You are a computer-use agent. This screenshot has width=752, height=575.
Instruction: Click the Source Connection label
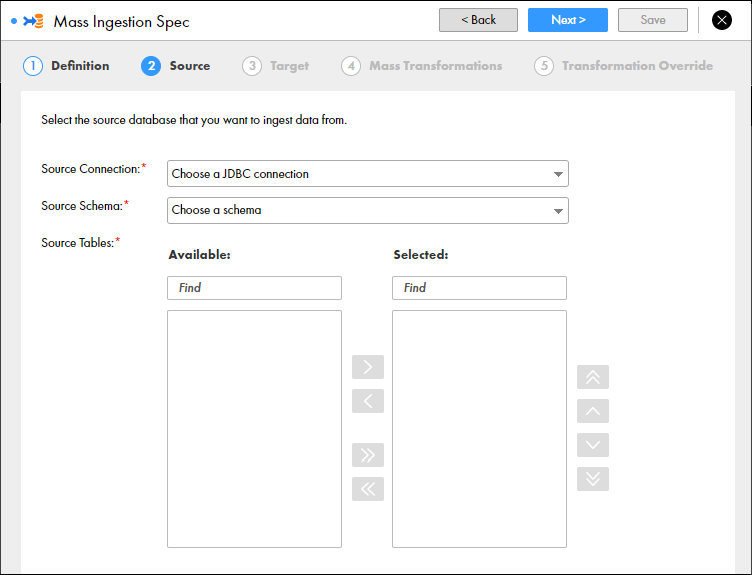[x=93, y=169]
